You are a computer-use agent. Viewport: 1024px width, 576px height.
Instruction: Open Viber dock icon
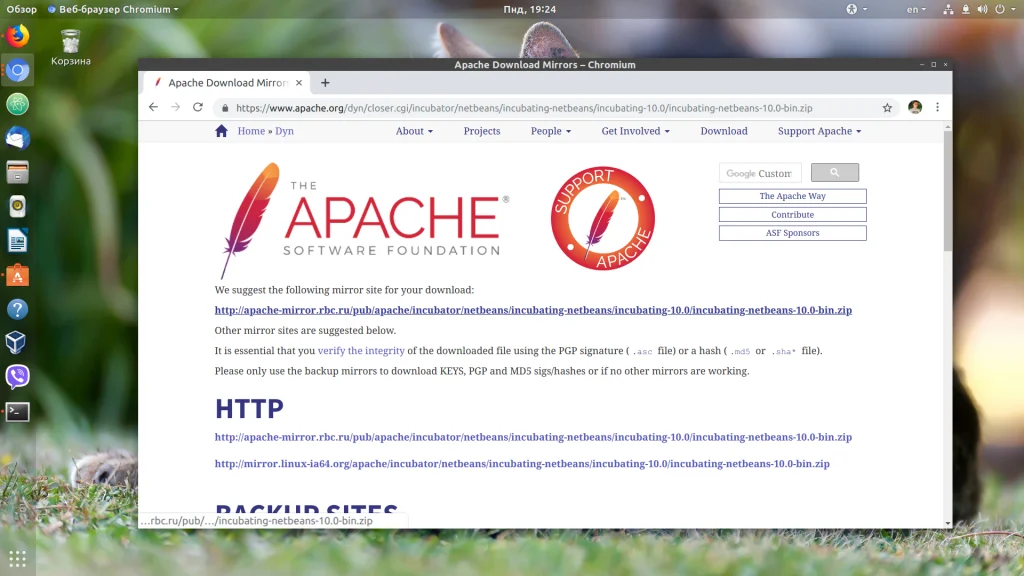pos(18,377)
